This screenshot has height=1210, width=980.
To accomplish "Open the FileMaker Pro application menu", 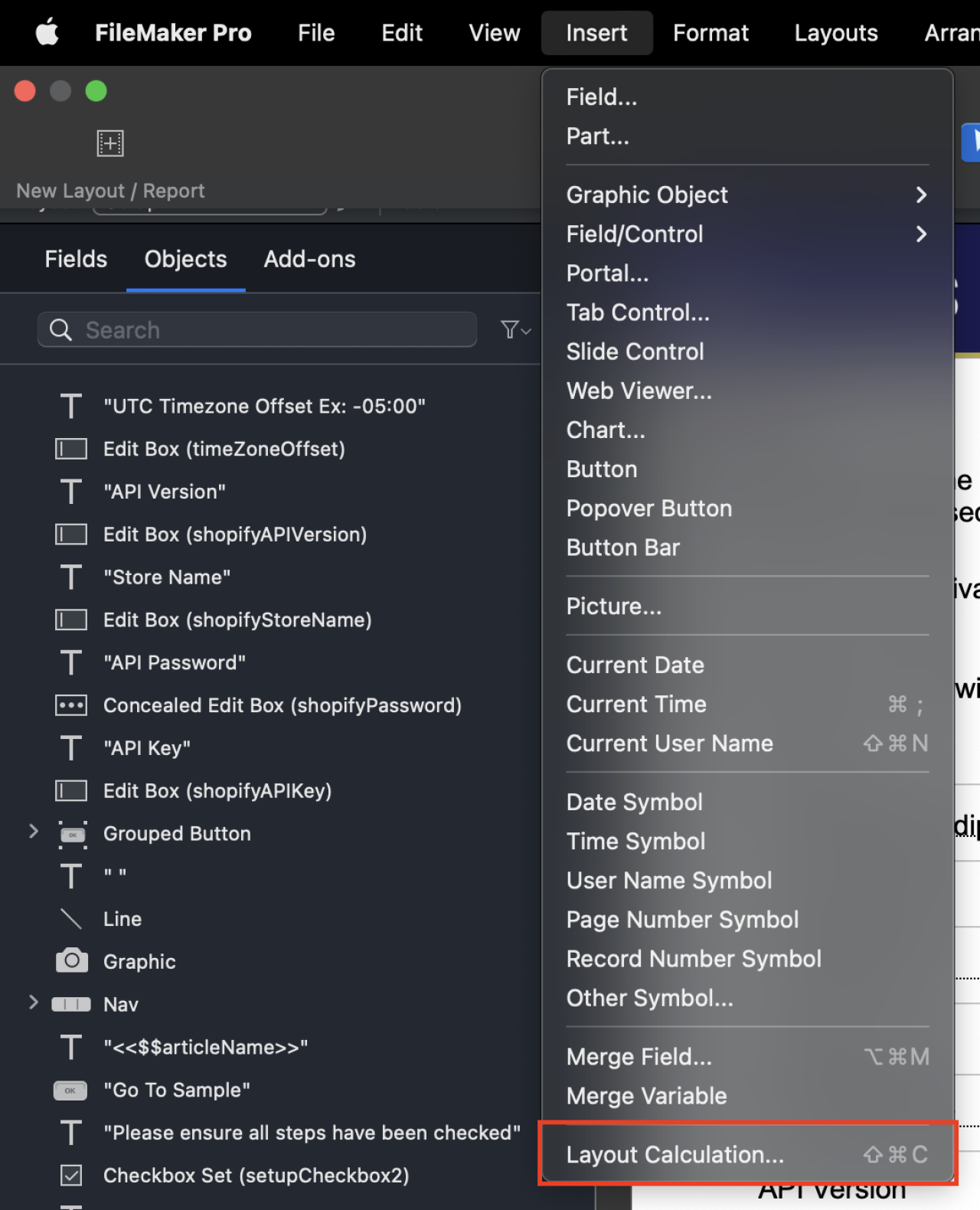I will (x=173, y=33).
